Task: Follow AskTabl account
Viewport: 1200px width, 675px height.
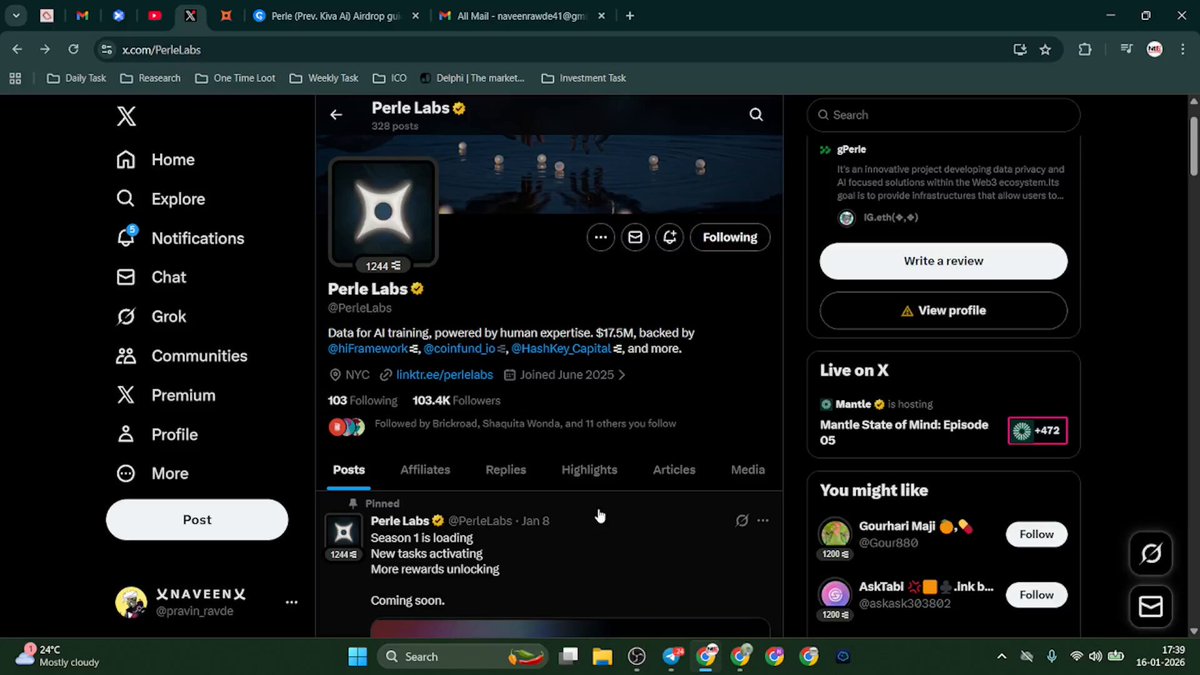Action: coord(1036,594)
